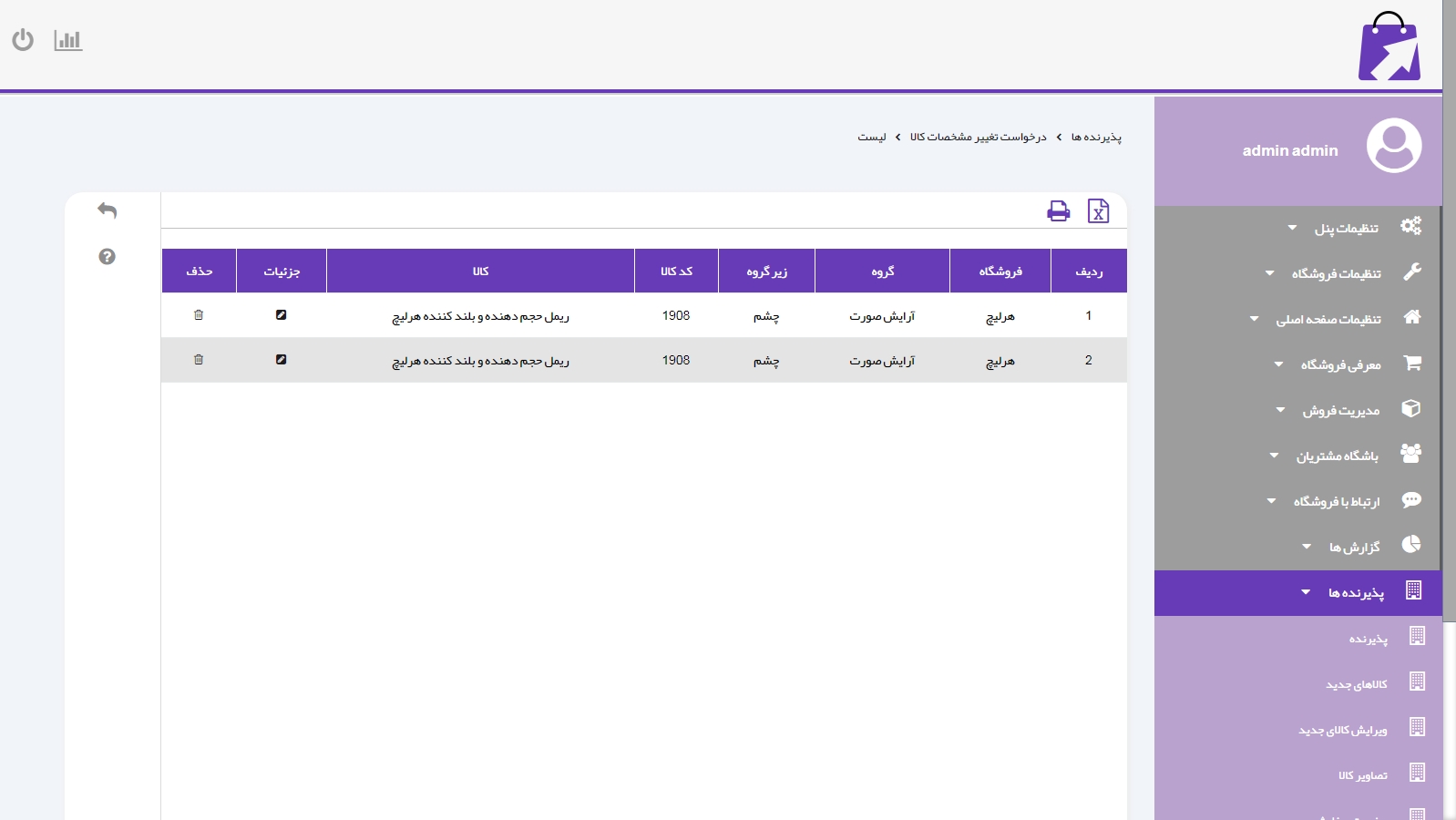Viewport: 1456px width, 820px height.
Task: Sort by the کد کالا column header
Action: click(677, 271)
